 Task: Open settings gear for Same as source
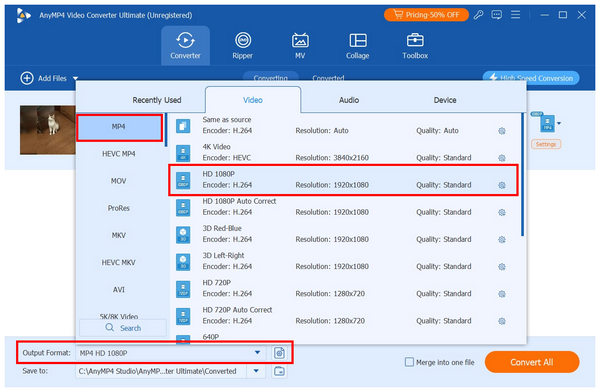point(502,131)
